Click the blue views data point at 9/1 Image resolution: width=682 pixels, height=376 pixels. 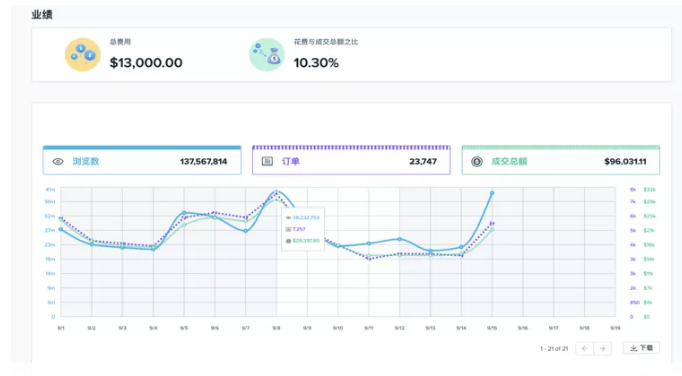(61, 229)
